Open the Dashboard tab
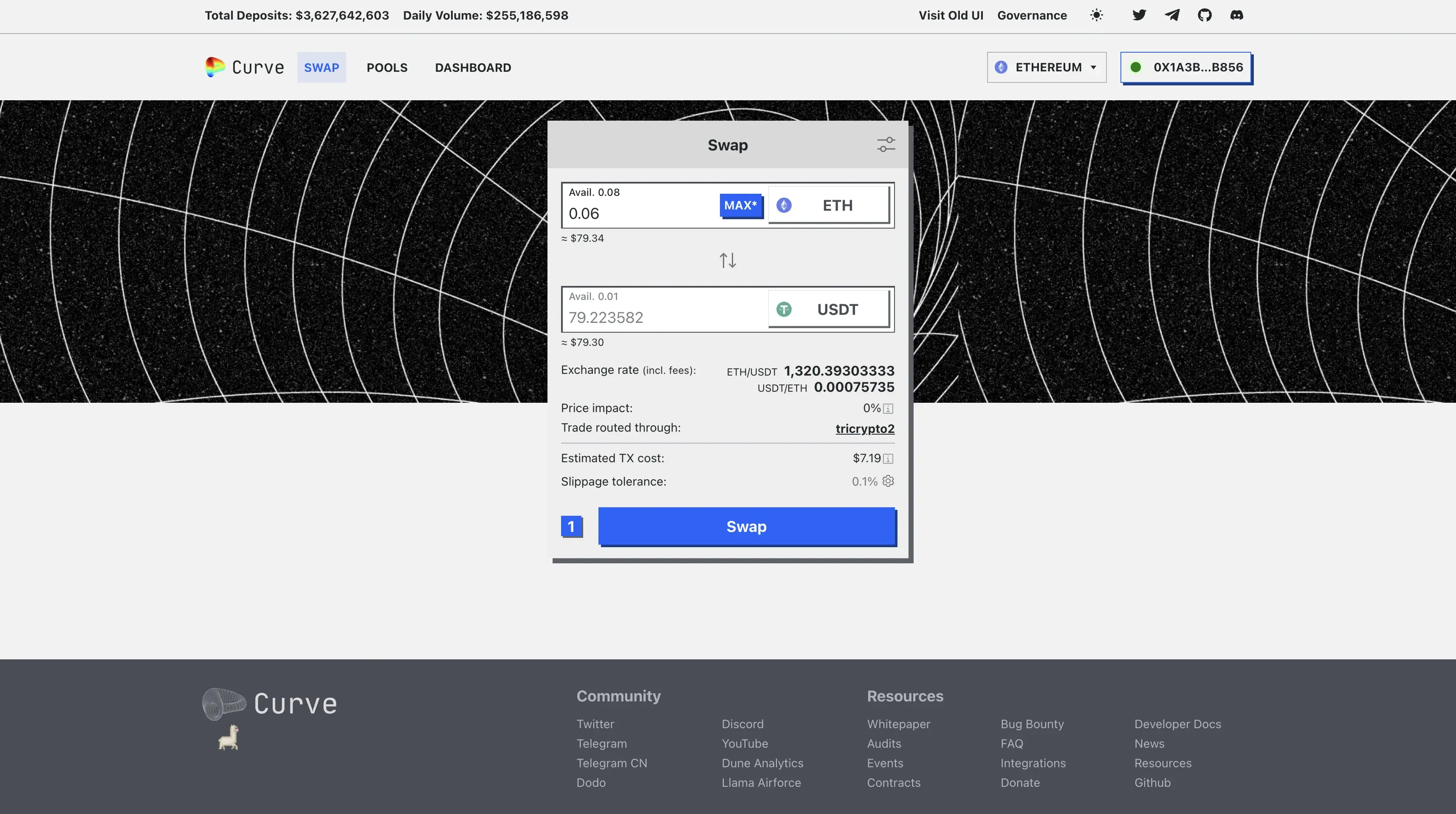The image size is (1456, 814). (473, 68)
